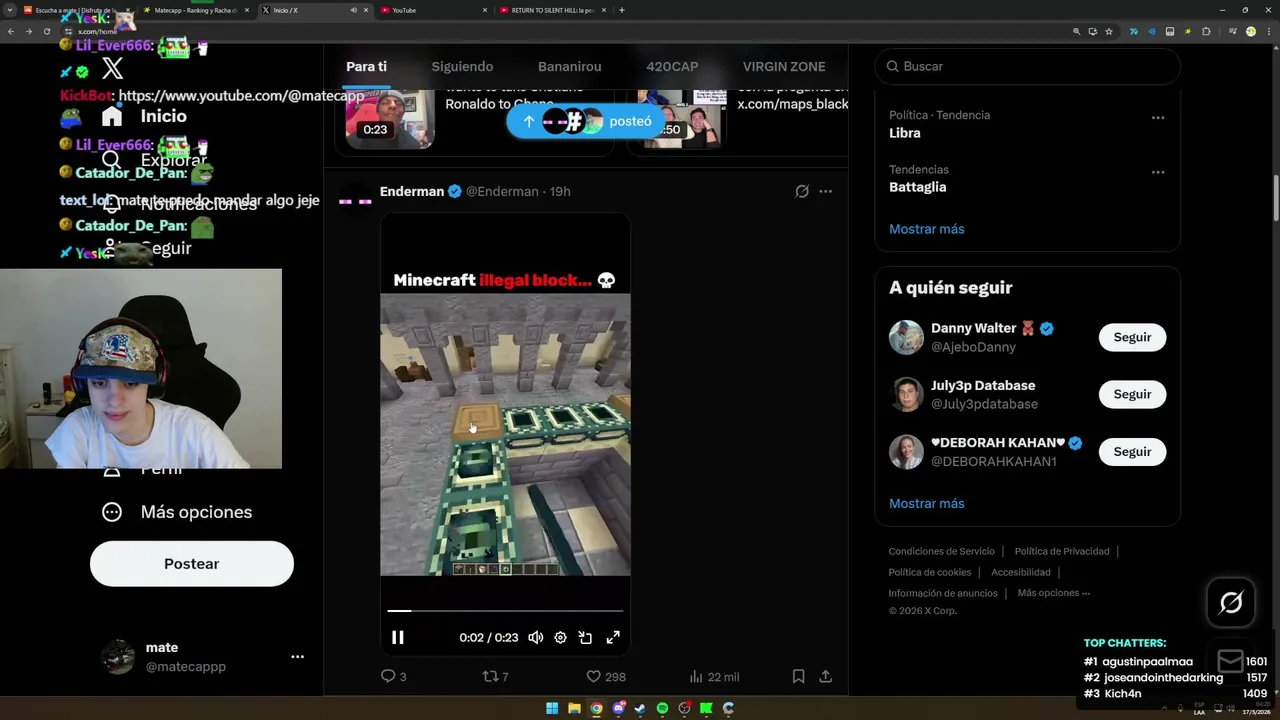Open the Grok floating button

(1231, 602)
